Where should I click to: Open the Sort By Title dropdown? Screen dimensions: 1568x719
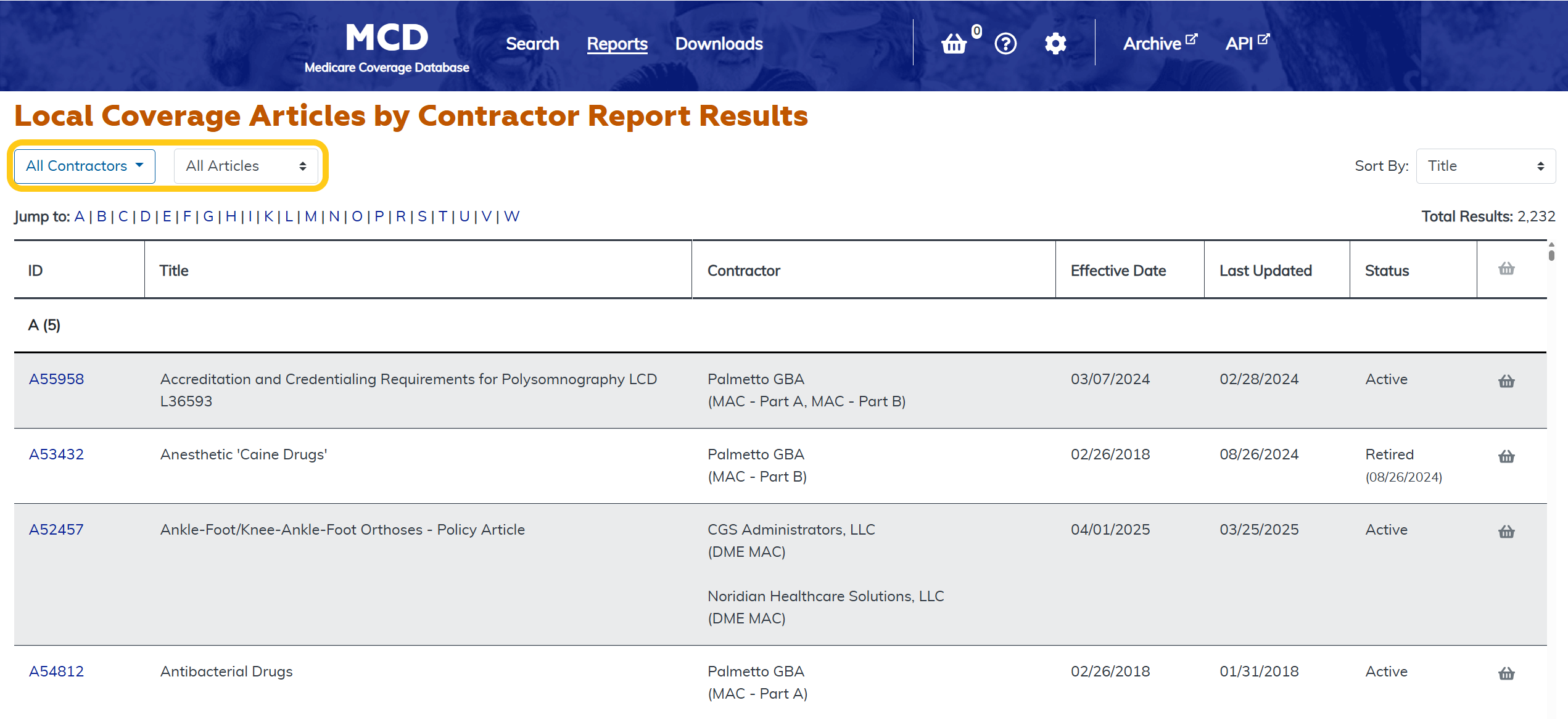click(x=1485, y=166)
